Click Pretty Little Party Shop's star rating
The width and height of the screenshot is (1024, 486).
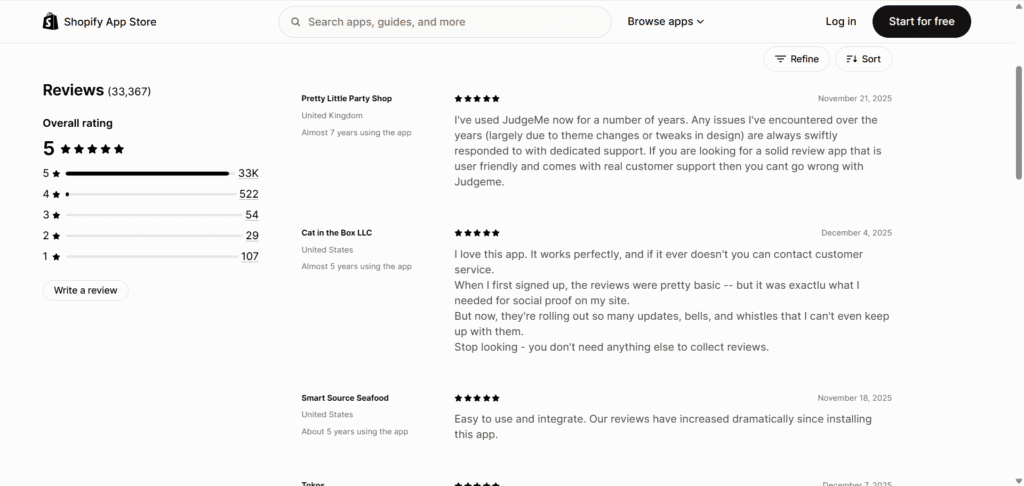(477, 98)
